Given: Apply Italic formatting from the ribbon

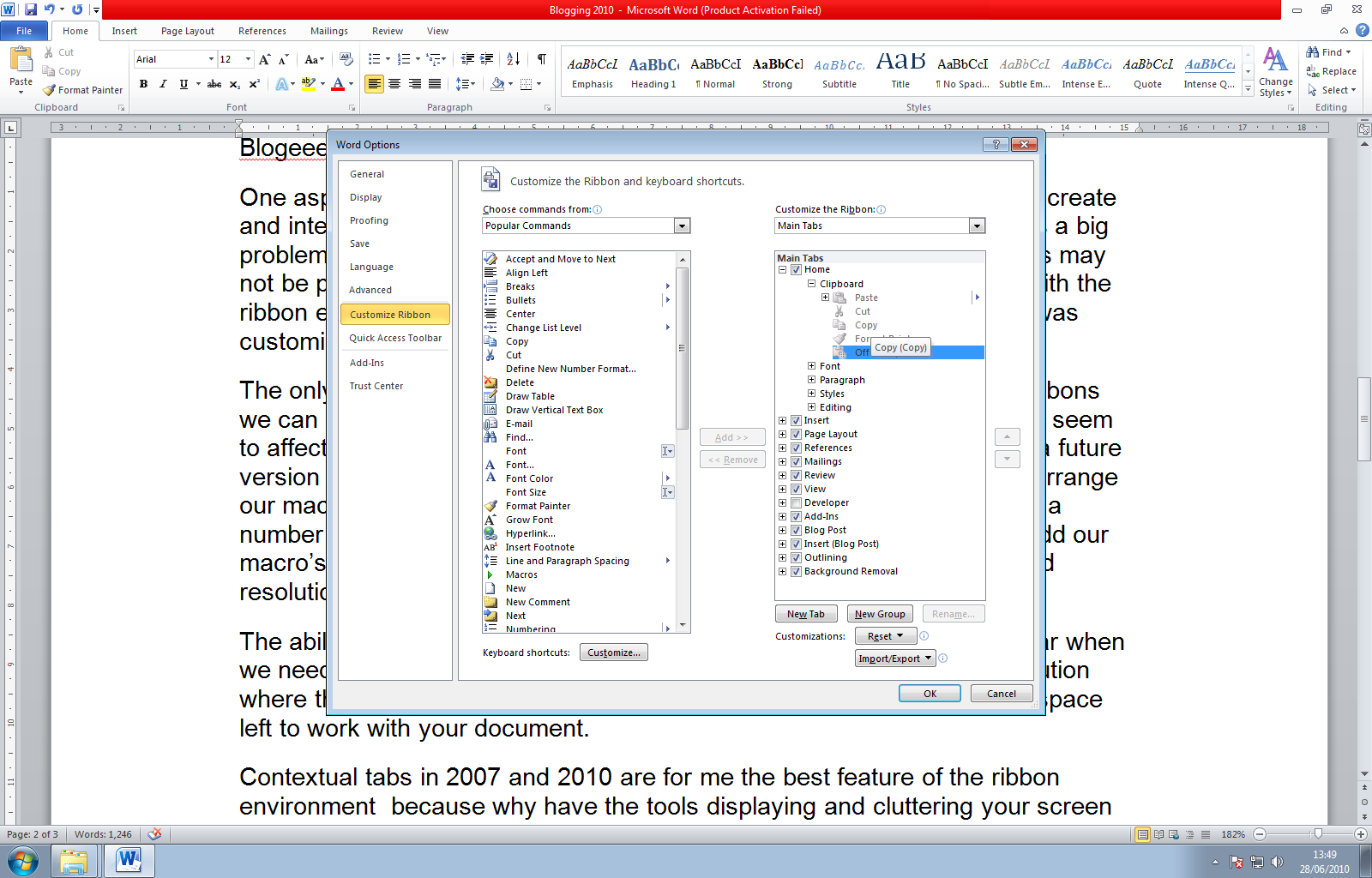Looking at the screenshot, I should click(163, 84).
